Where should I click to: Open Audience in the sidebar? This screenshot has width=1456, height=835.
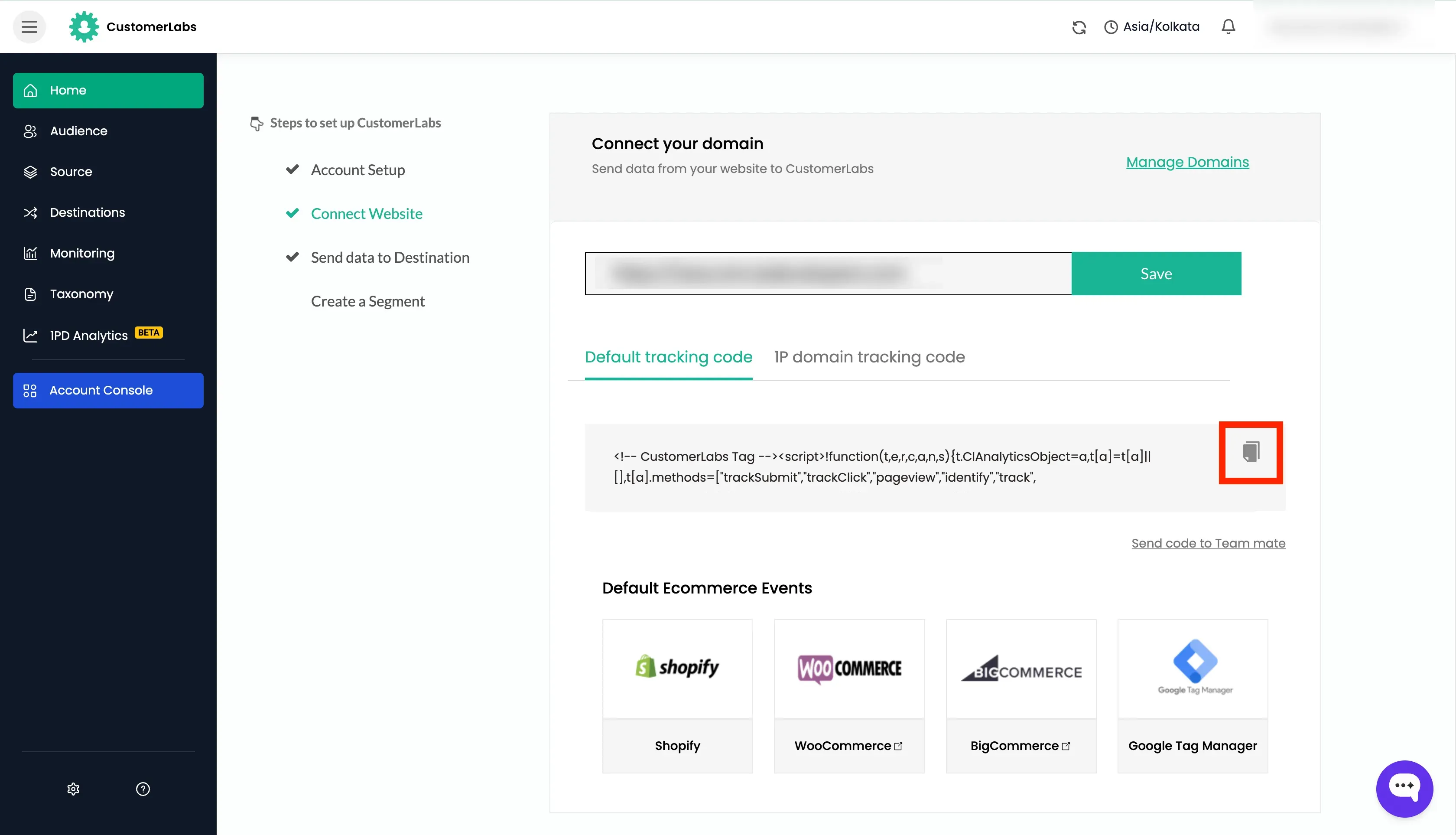(108, 131)
